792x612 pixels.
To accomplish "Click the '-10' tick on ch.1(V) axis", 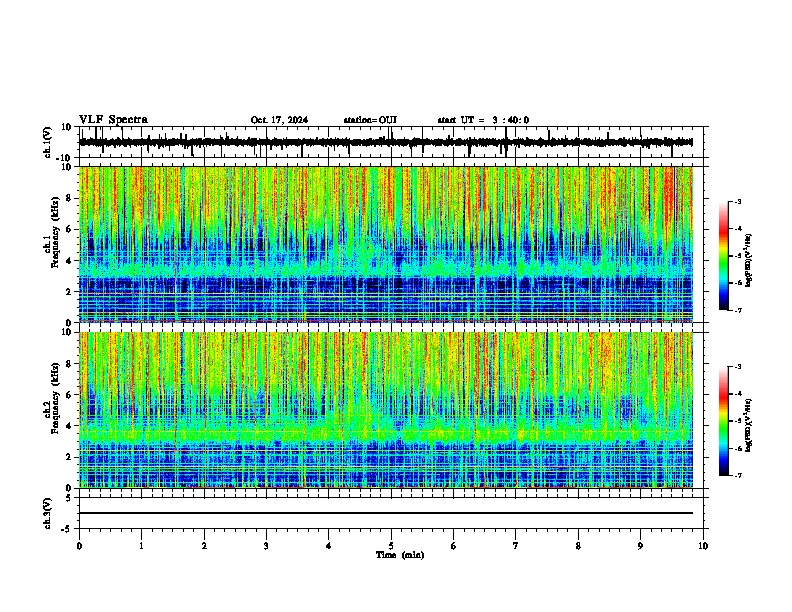I will point(64,158).
